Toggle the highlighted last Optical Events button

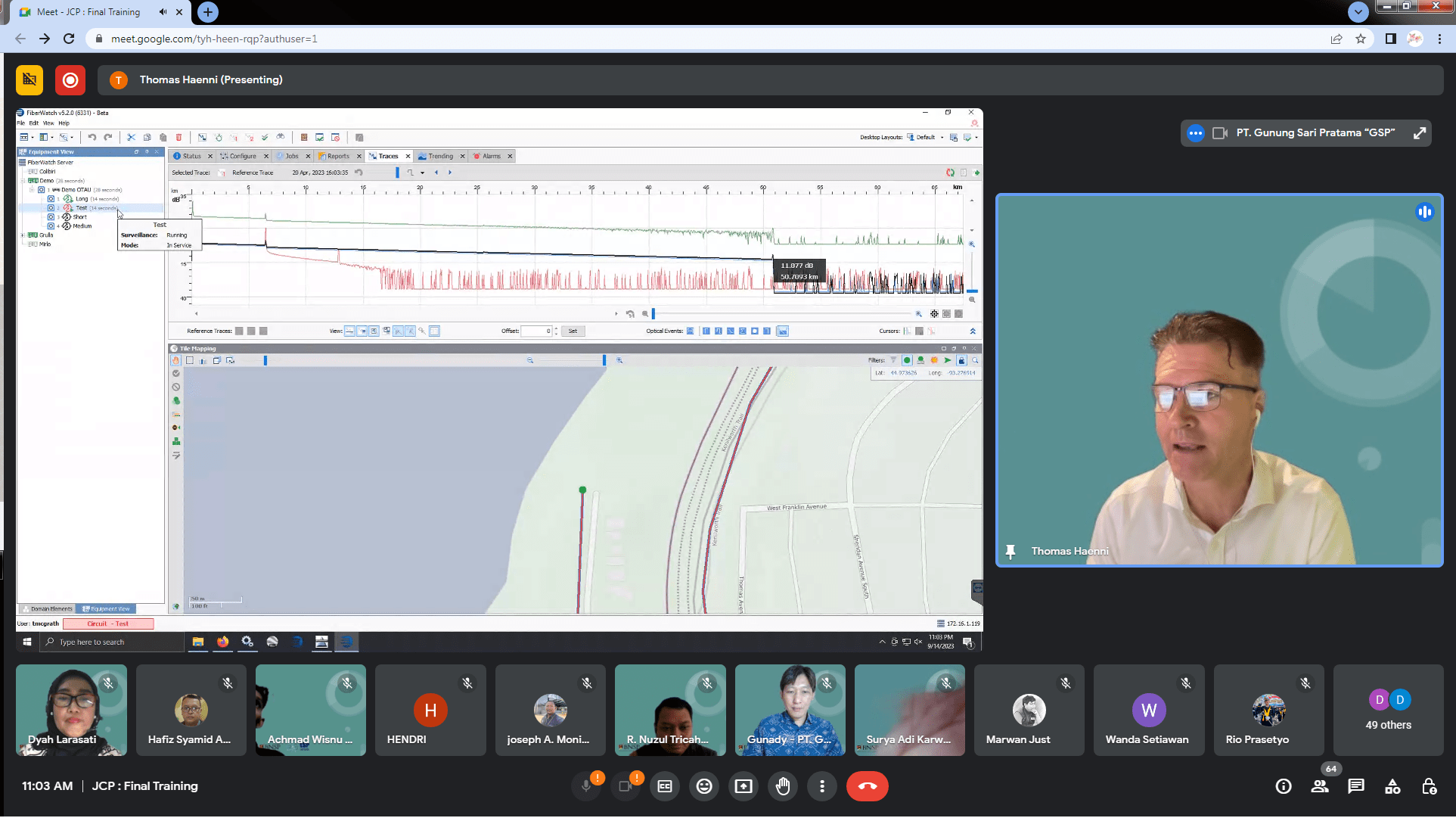click(783, 331)
